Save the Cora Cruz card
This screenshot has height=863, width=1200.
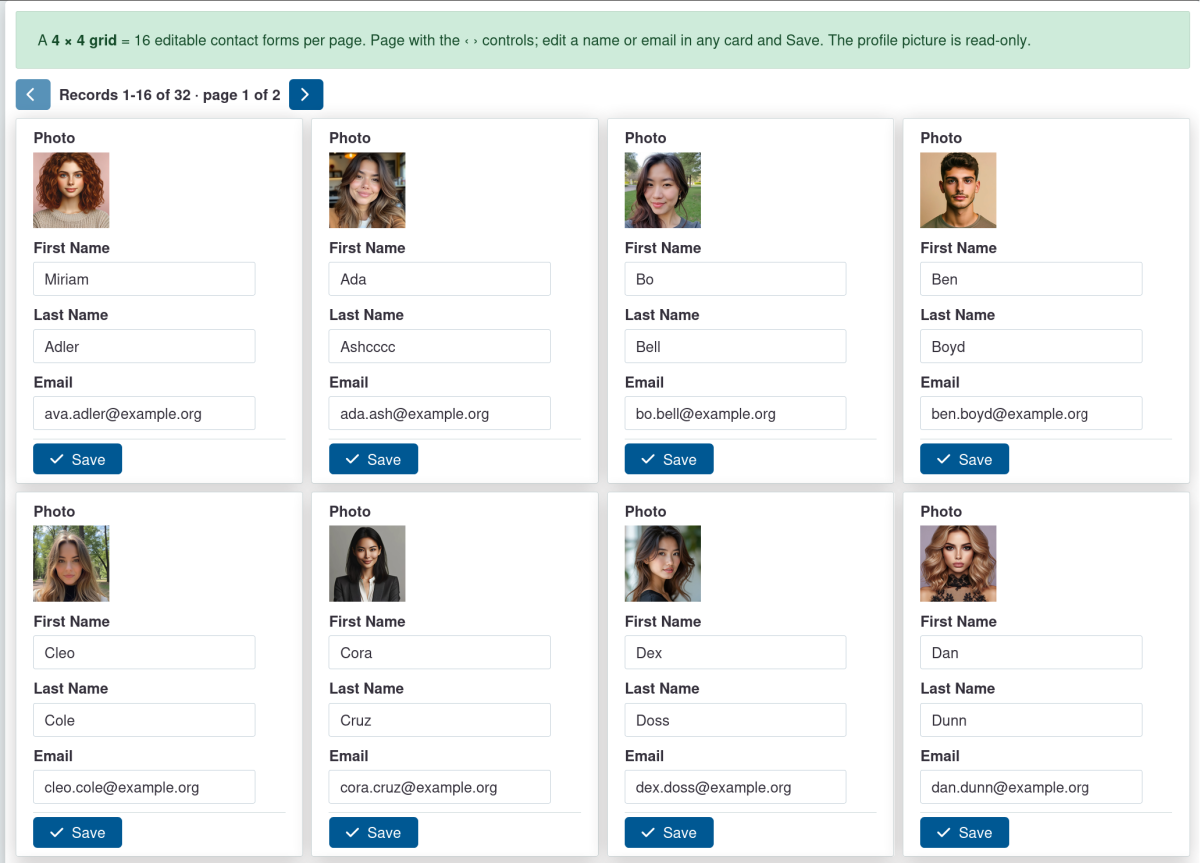pos(373,832)
